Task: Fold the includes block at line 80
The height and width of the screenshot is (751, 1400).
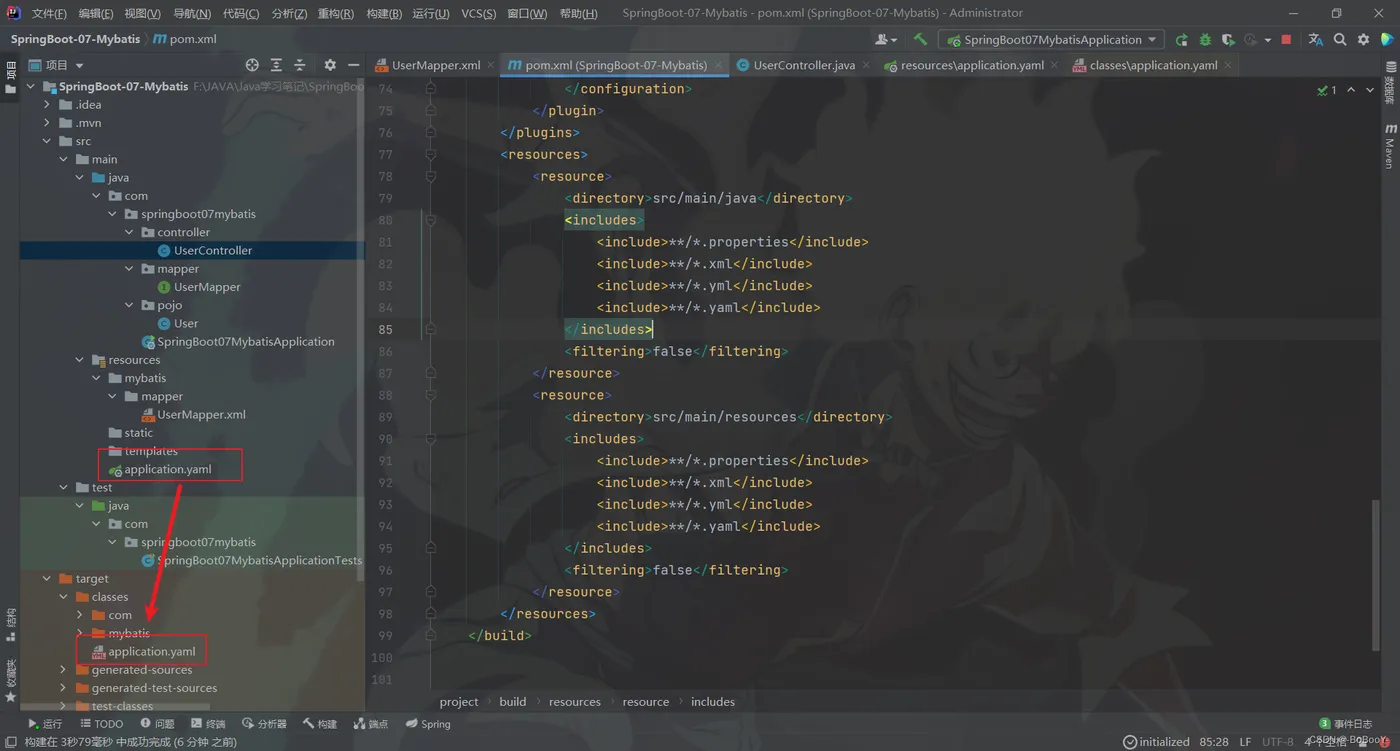Action: (x=431, y=220)
